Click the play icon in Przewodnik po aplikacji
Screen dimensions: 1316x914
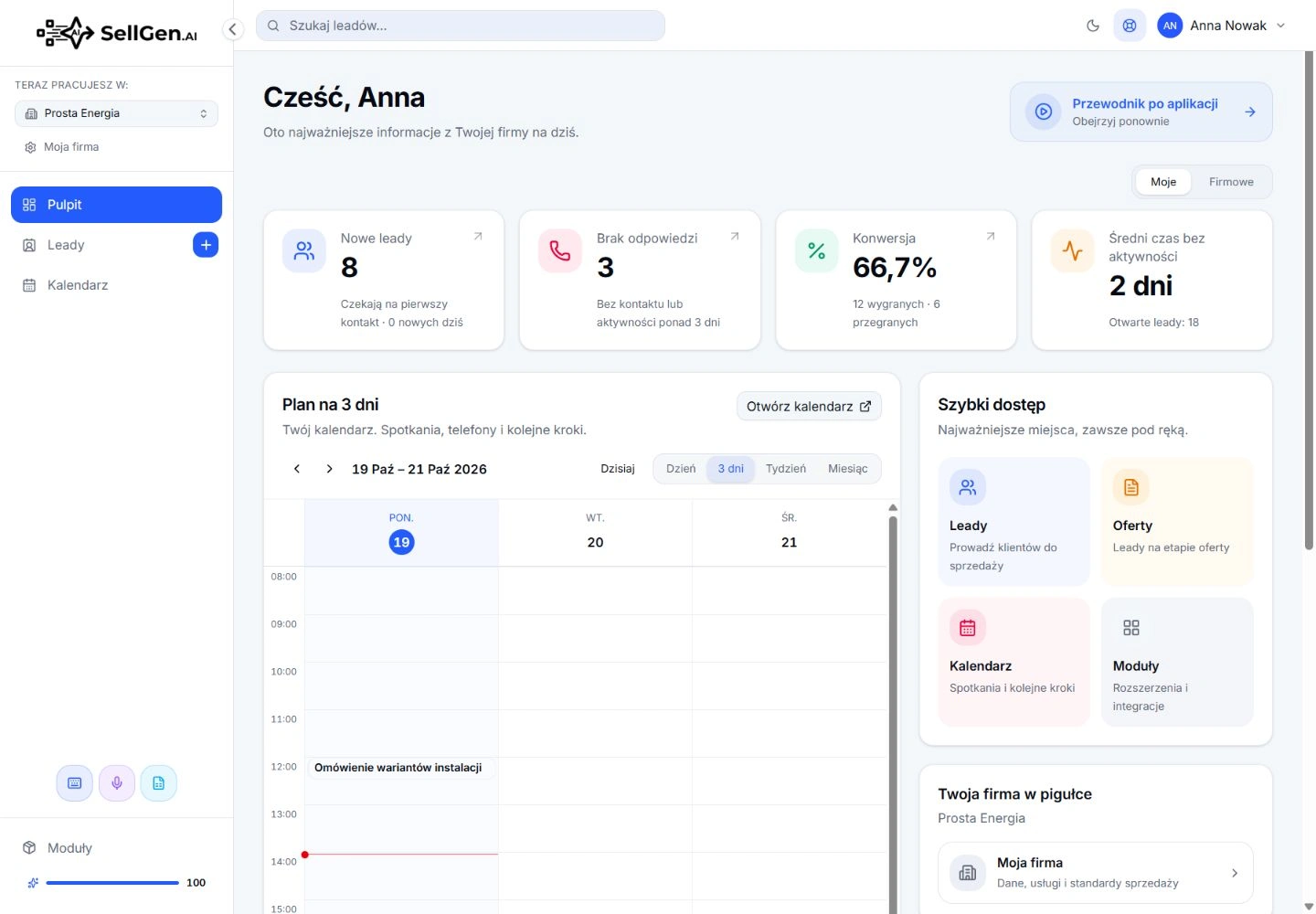pos(1044,112)
